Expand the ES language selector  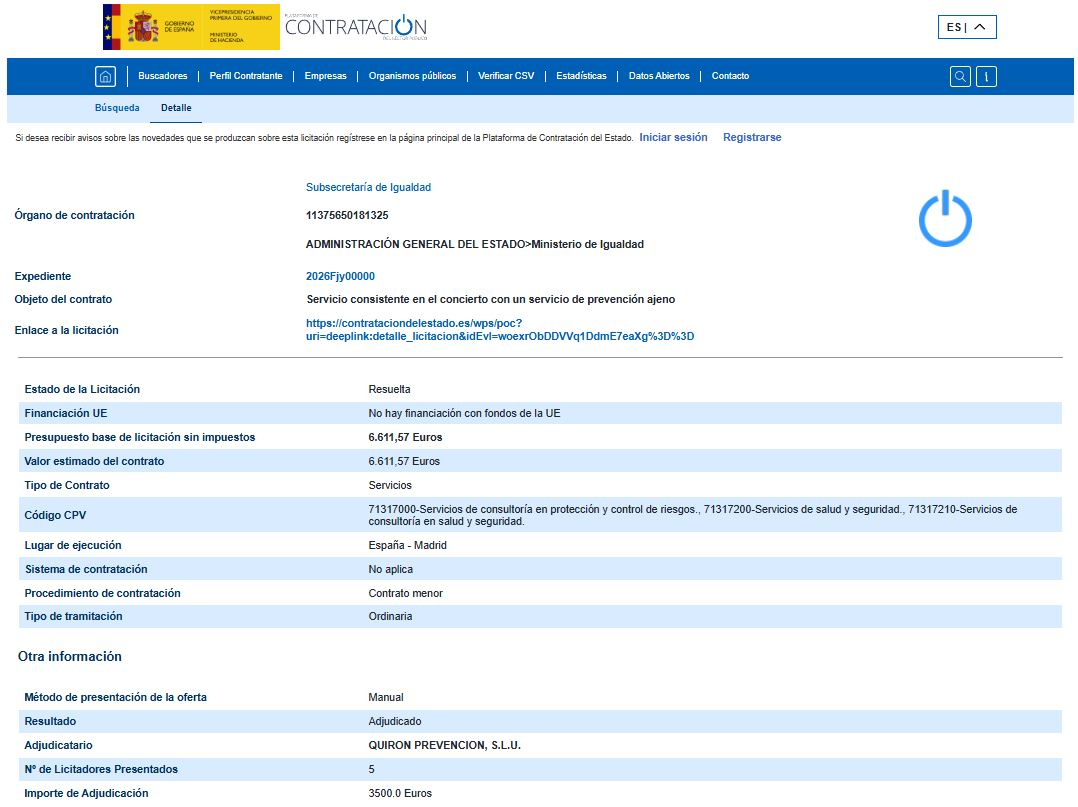[x=966, y=27]
